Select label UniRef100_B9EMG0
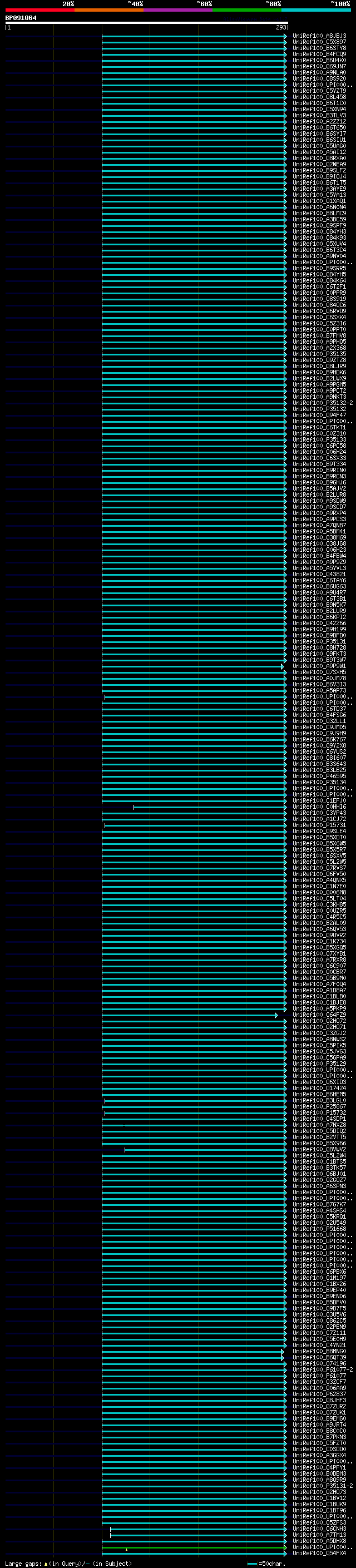The image size is (356, 1568). 319,1418
